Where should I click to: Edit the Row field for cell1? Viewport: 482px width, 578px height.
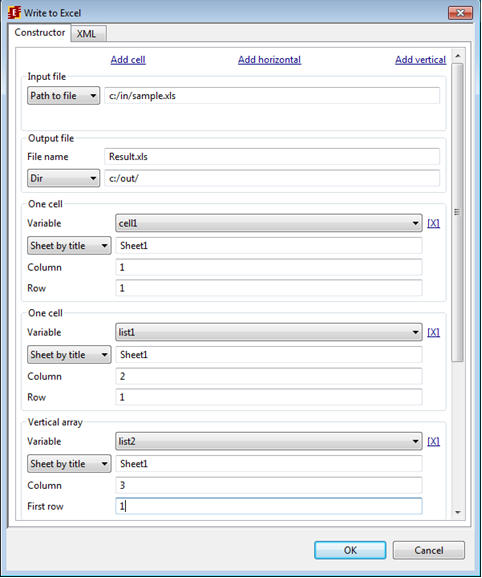point(269,288)
